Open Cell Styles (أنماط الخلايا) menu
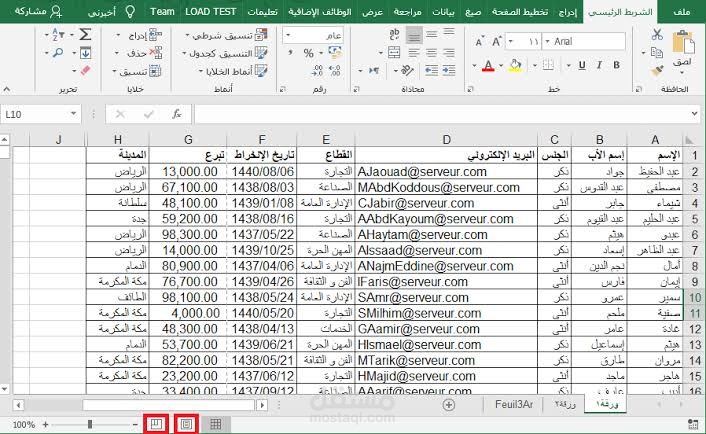The image size is (706, 434). (x=233, y=71)
